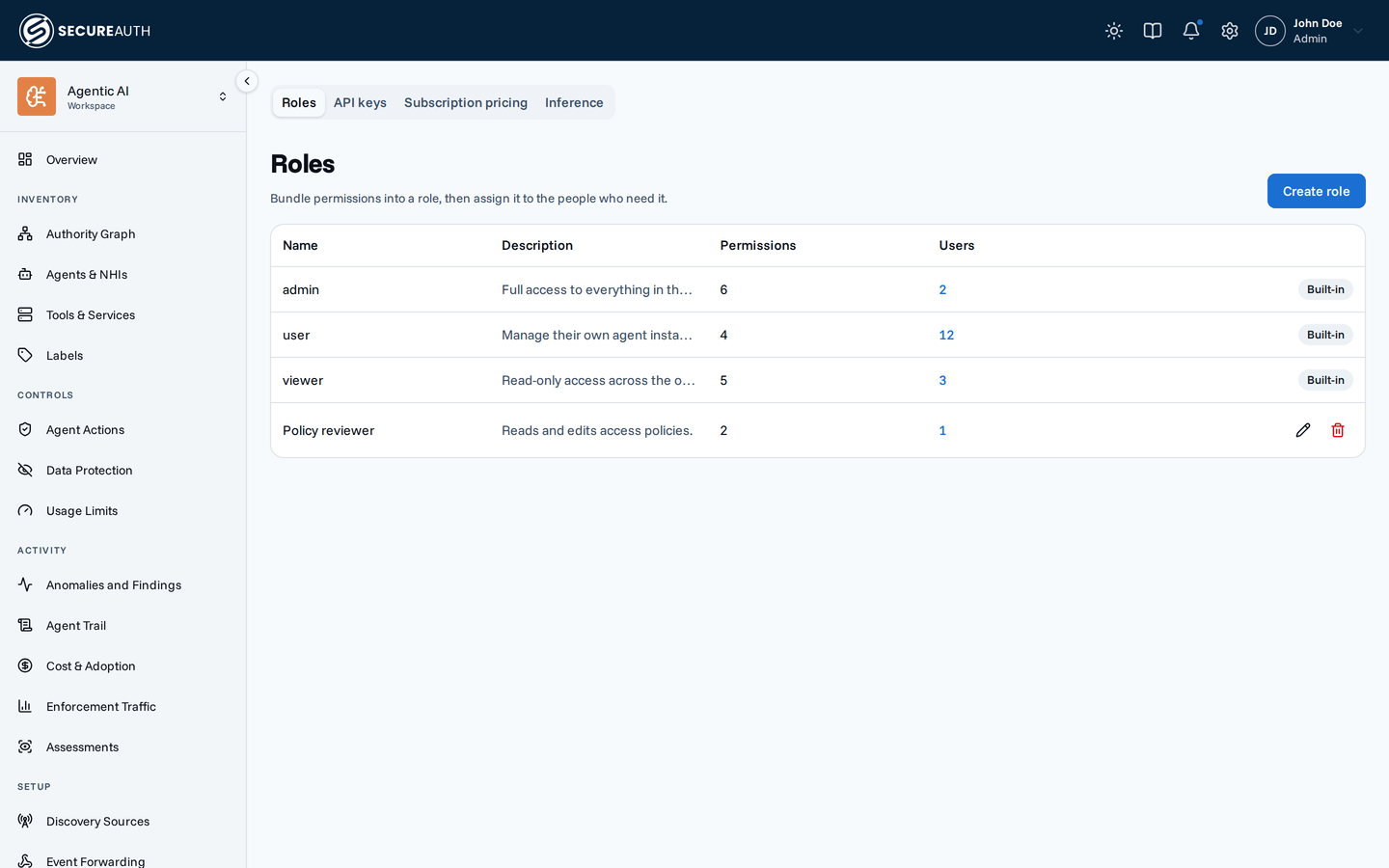Screen dimensions: 1389x868
Task: Click the Enforcement Traffic chart icon
Action: click(25, 706)
